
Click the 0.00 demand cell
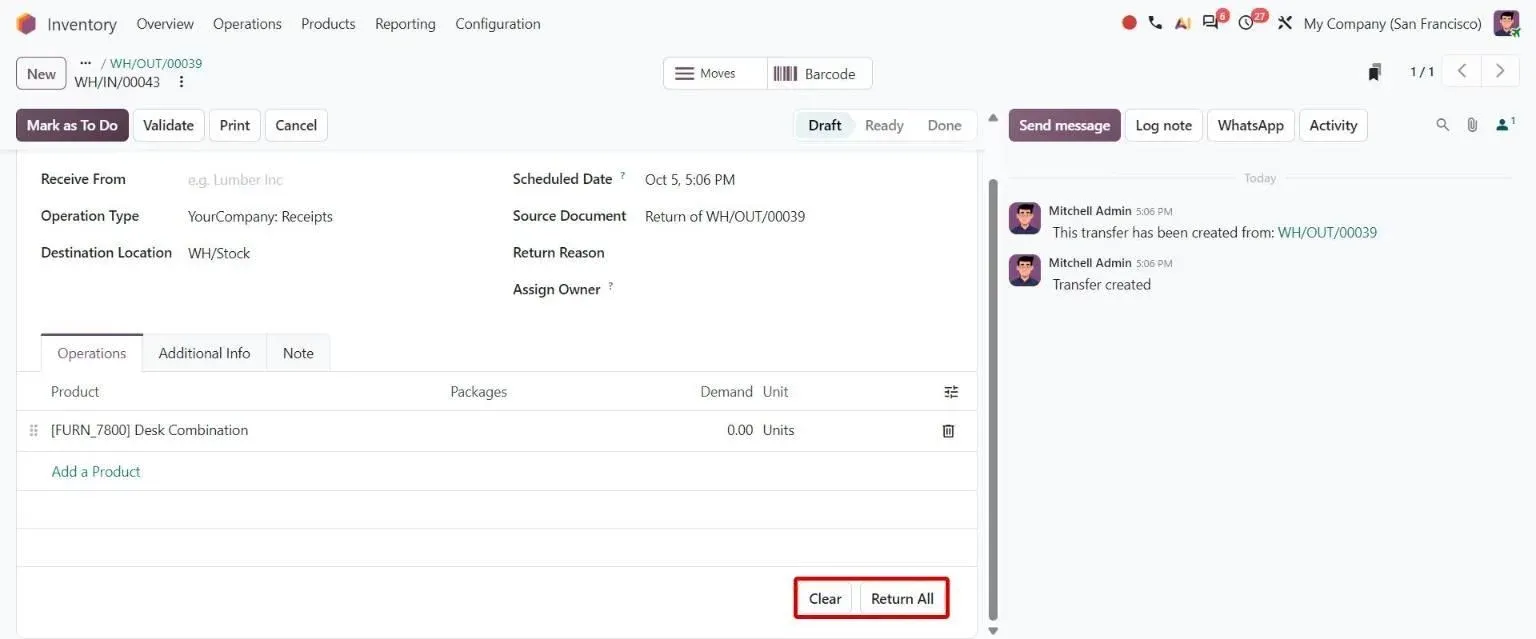(x=740, y=430)
